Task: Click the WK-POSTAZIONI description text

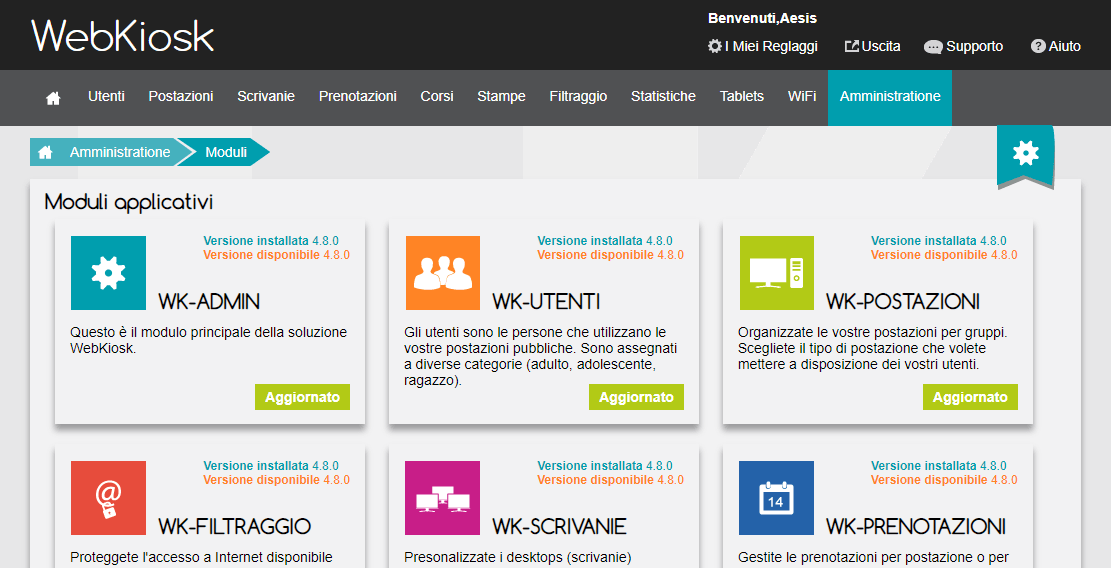Action: point(872,348)
